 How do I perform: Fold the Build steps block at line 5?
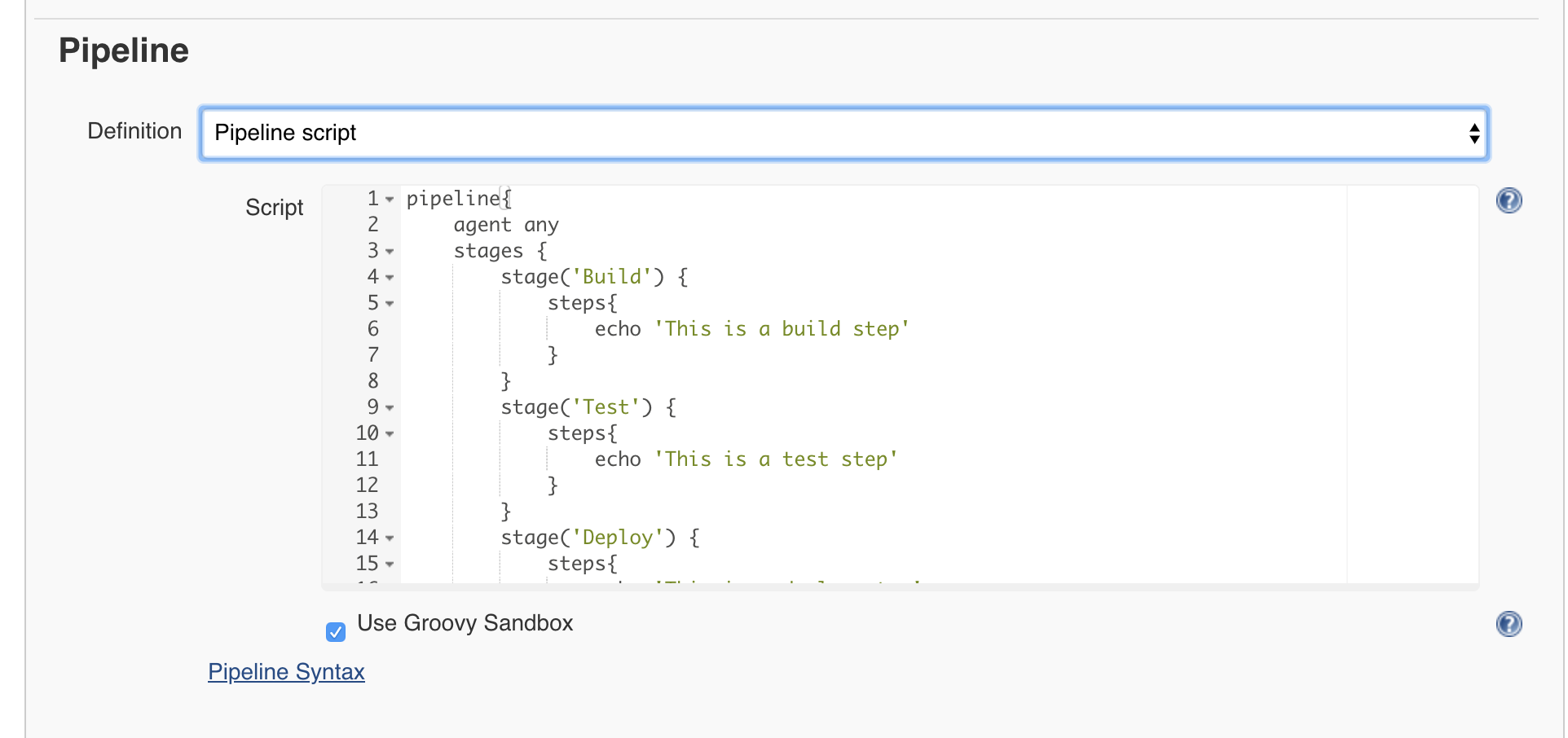(390, 304)
